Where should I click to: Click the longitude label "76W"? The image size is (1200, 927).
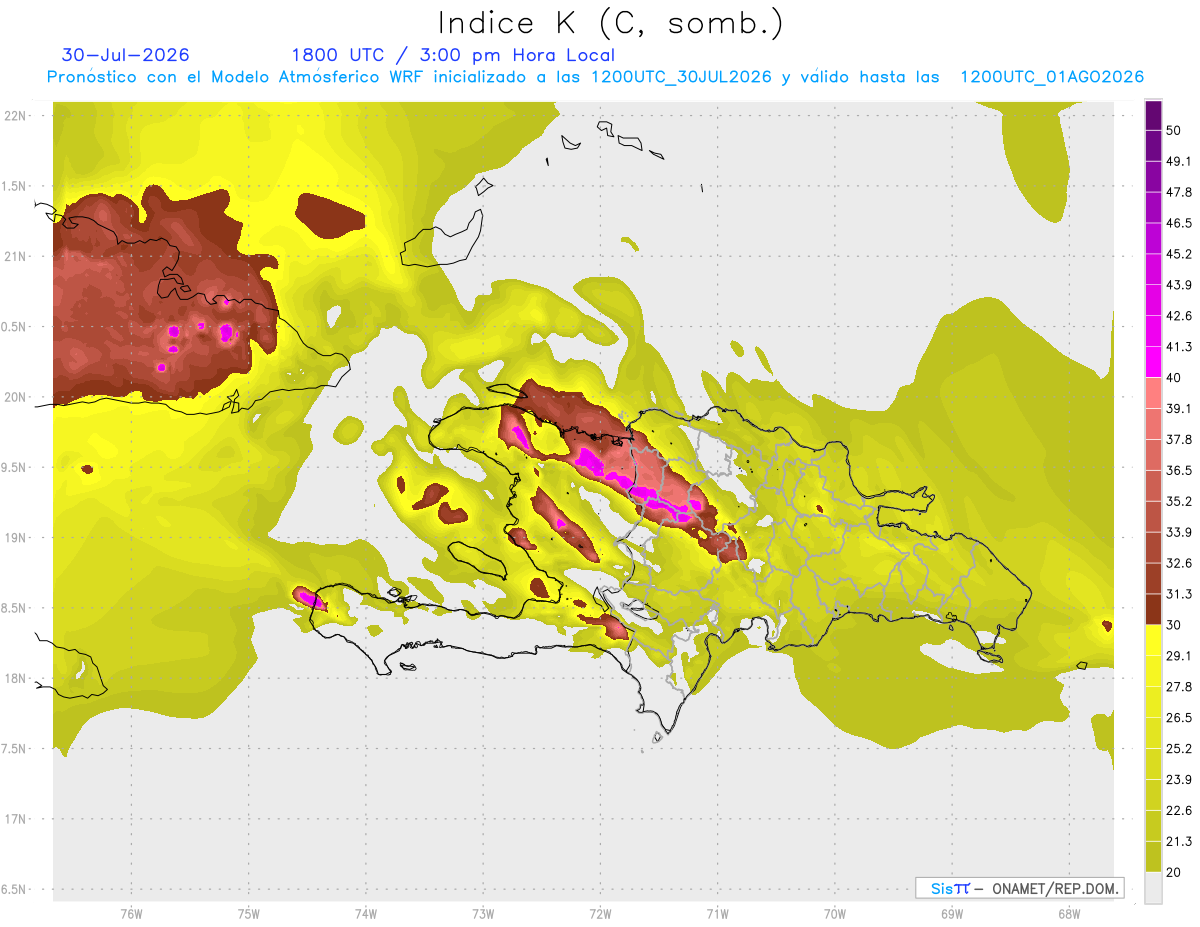pyautogui.click(x=131, y=914)
